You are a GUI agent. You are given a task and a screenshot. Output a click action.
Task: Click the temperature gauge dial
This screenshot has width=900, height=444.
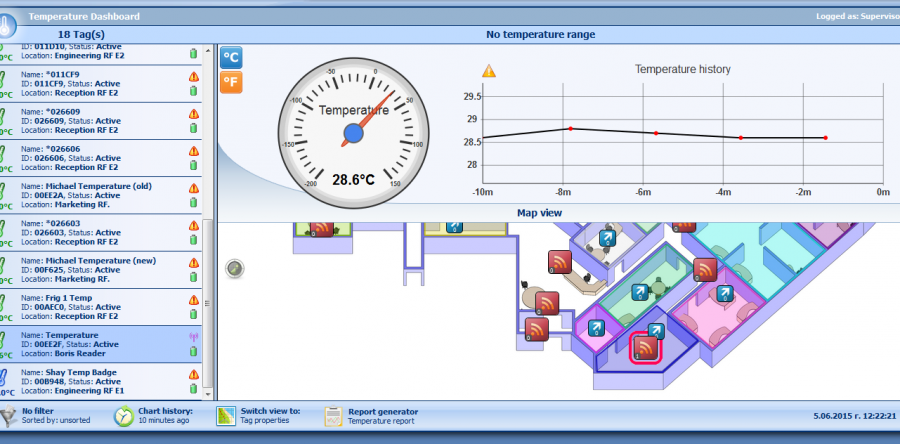tap(354, 133)
